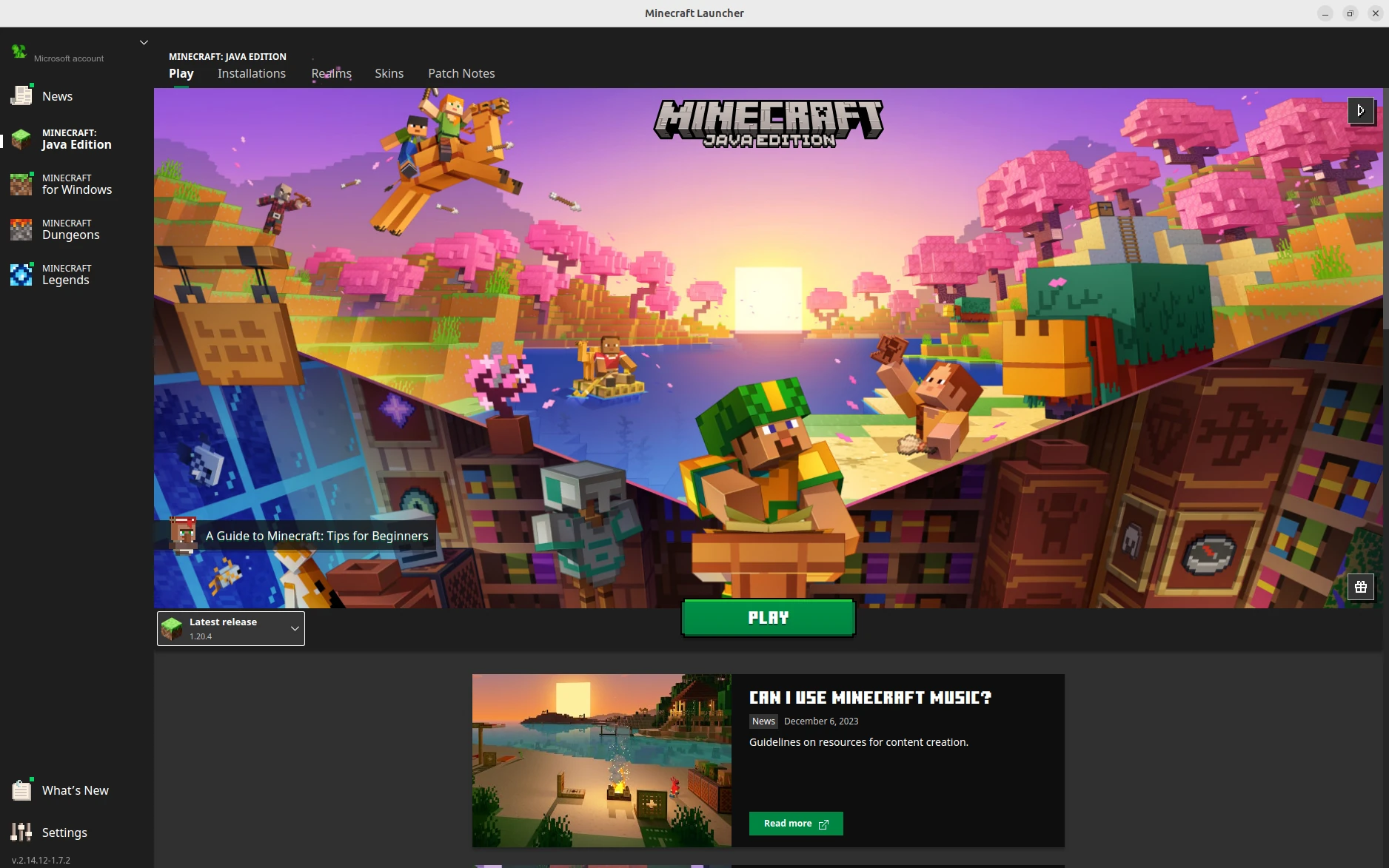Click the campfire beach article thumbnail
1389x868 pixels.
pos(601,760)
